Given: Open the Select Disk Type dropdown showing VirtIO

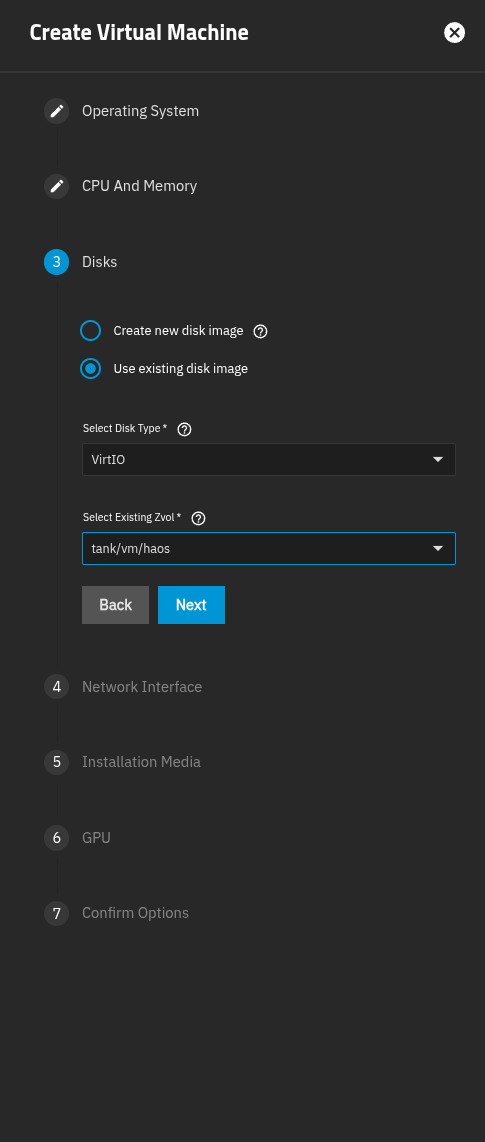Looking at the screenshot, I should (x=269, y=460).
